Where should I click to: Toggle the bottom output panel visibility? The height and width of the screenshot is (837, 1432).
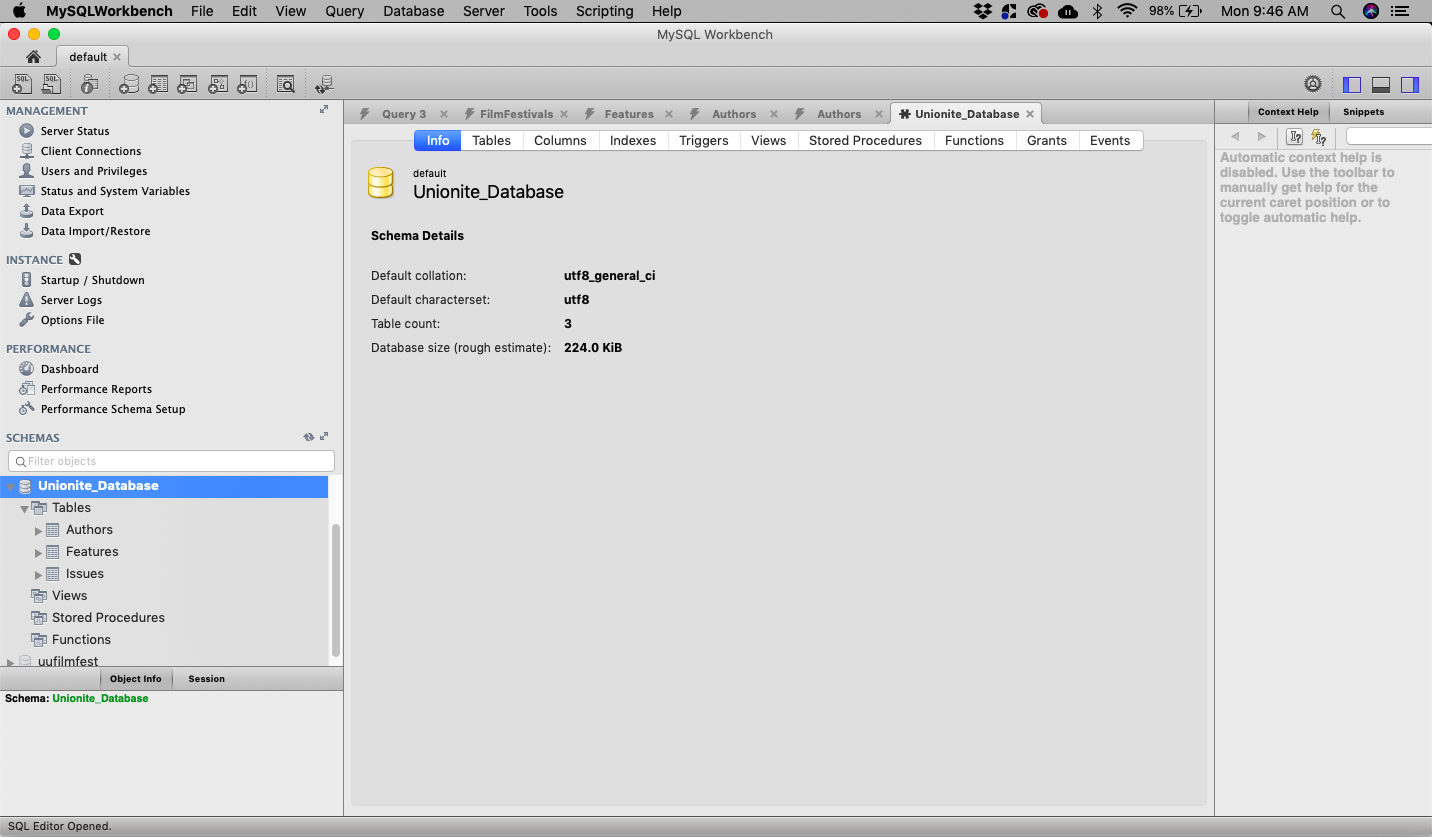tap(1381, 85)
